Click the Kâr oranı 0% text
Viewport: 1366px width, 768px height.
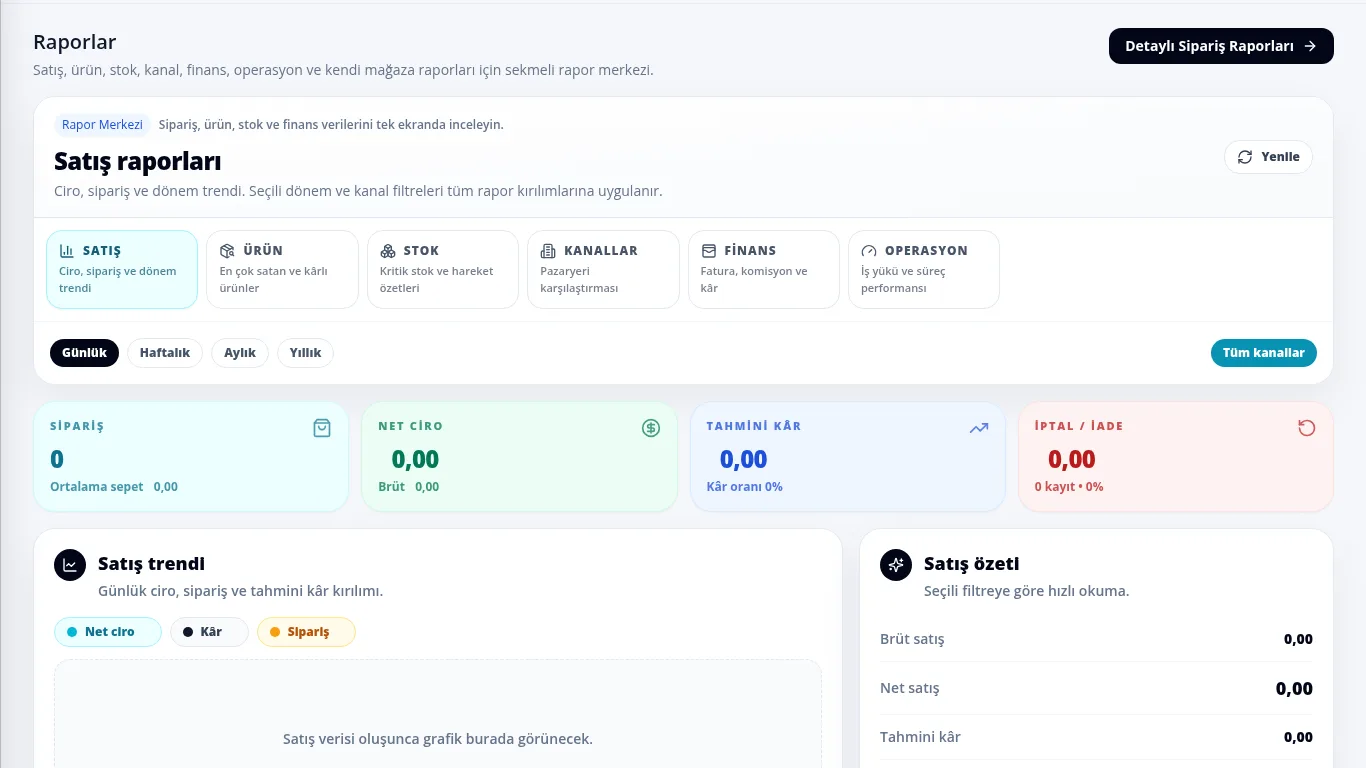745,487
